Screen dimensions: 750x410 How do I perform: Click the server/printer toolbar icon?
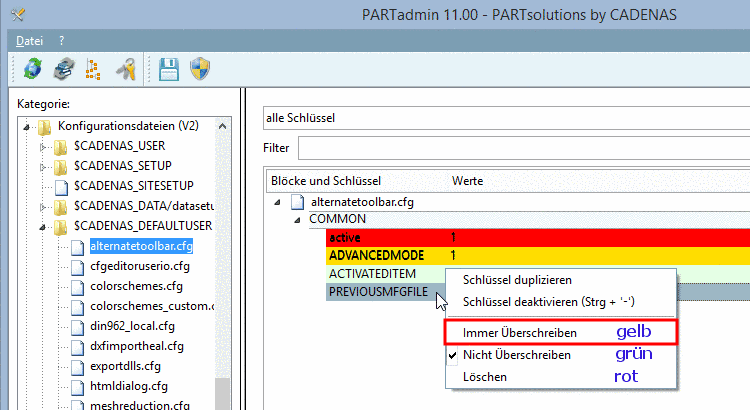click(x=64, y=69)
